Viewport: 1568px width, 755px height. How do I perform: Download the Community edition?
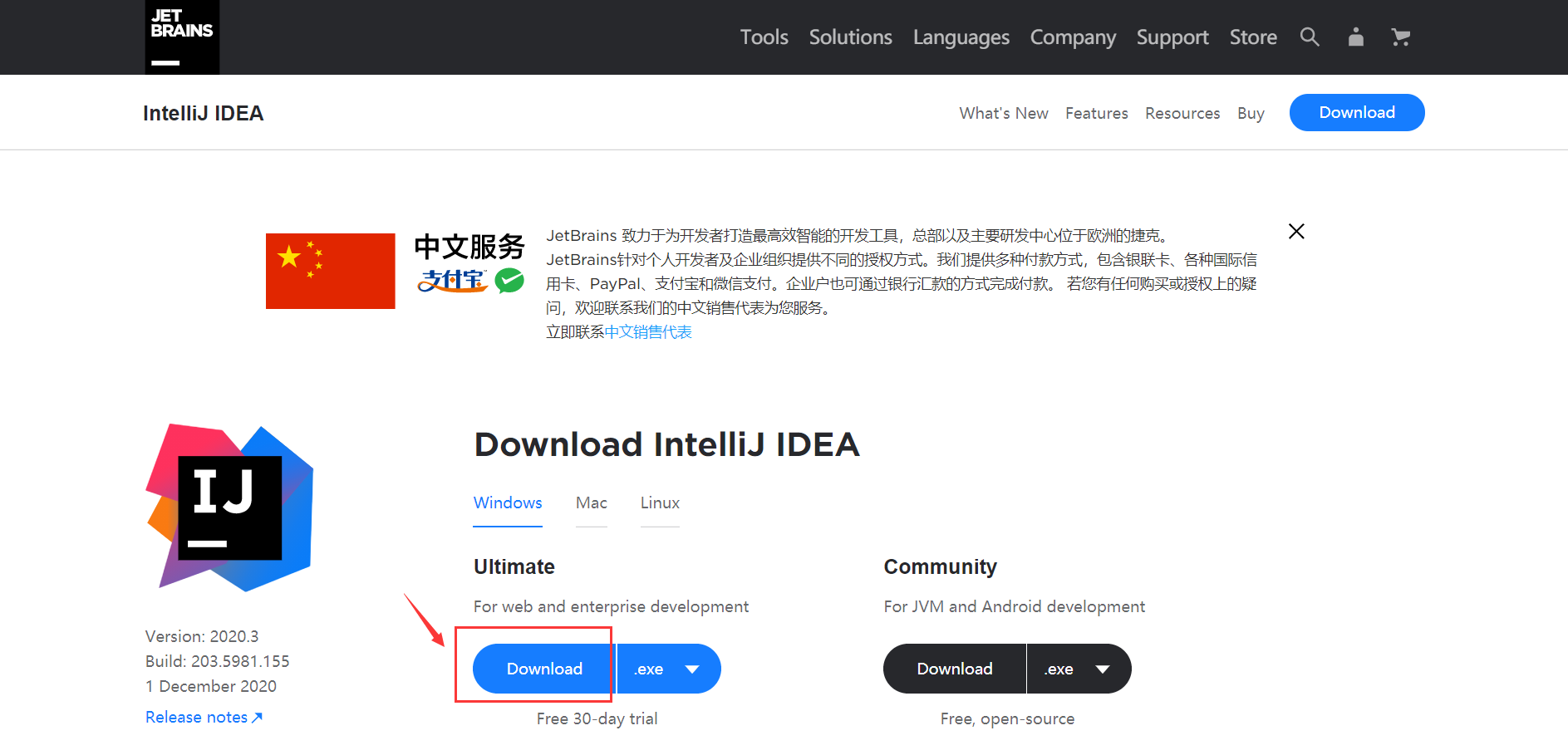955,669
